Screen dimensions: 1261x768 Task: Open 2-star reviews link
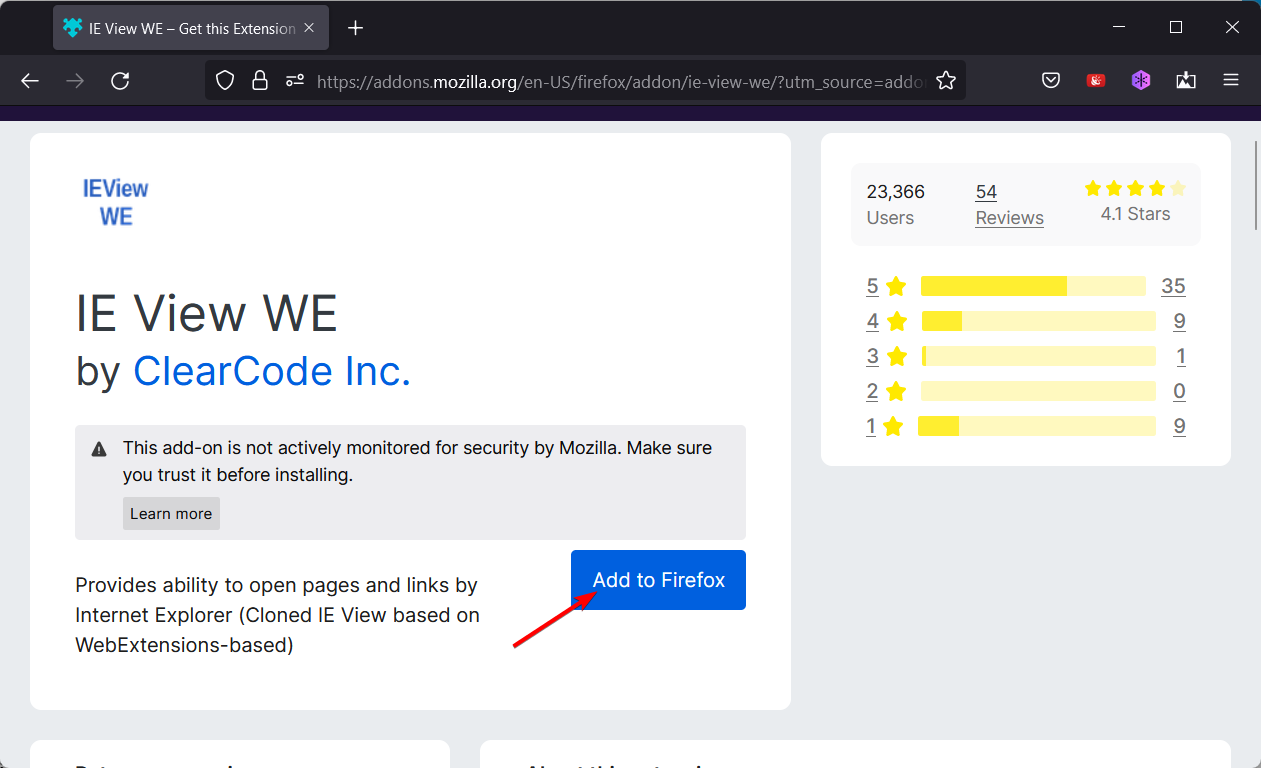[886, 391]
